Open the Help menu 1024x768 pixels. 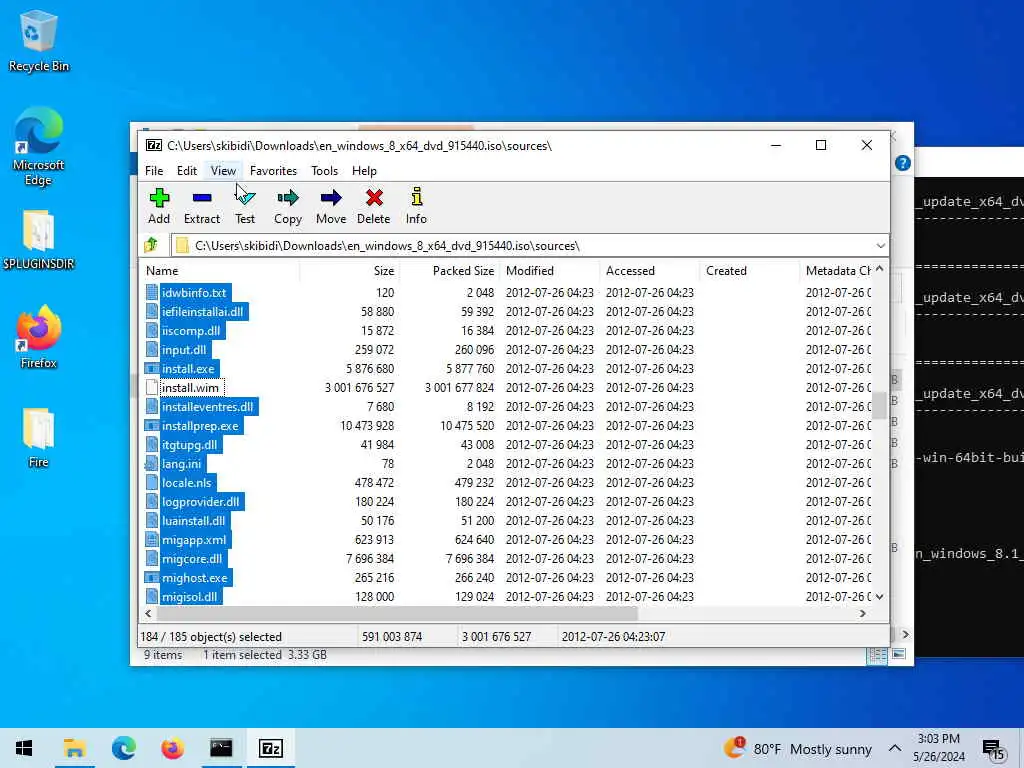click(x=364, y=170)
